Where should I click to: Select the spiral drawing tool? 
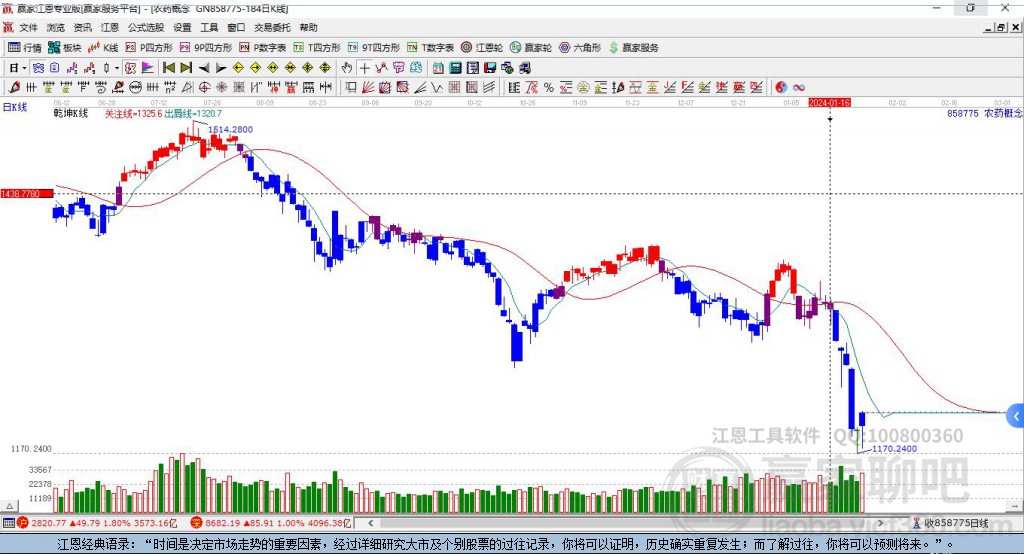pos(101,87)
